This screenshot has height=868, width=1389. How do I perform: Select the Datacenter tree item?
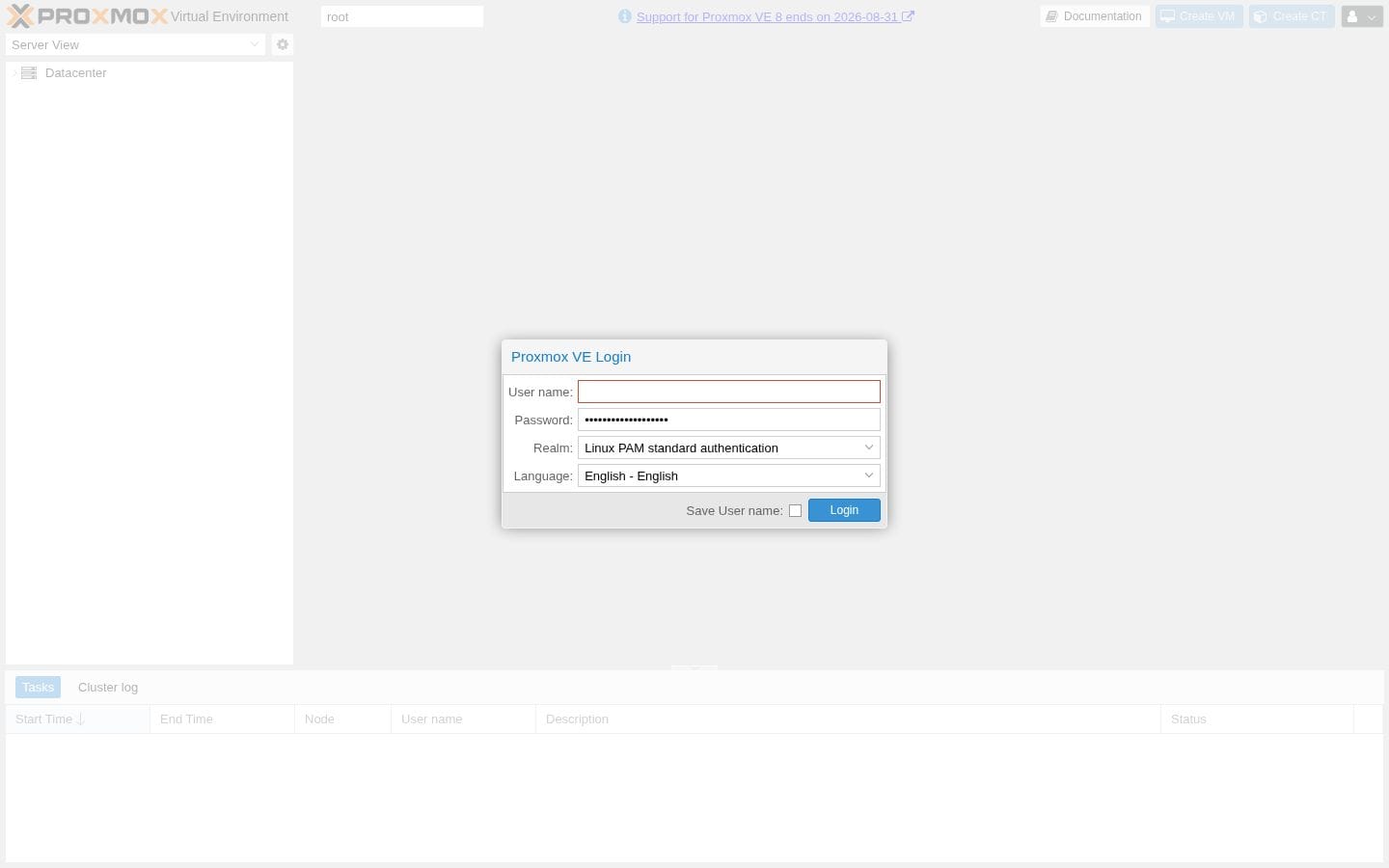pyautogui.click(x=150, y=73)
